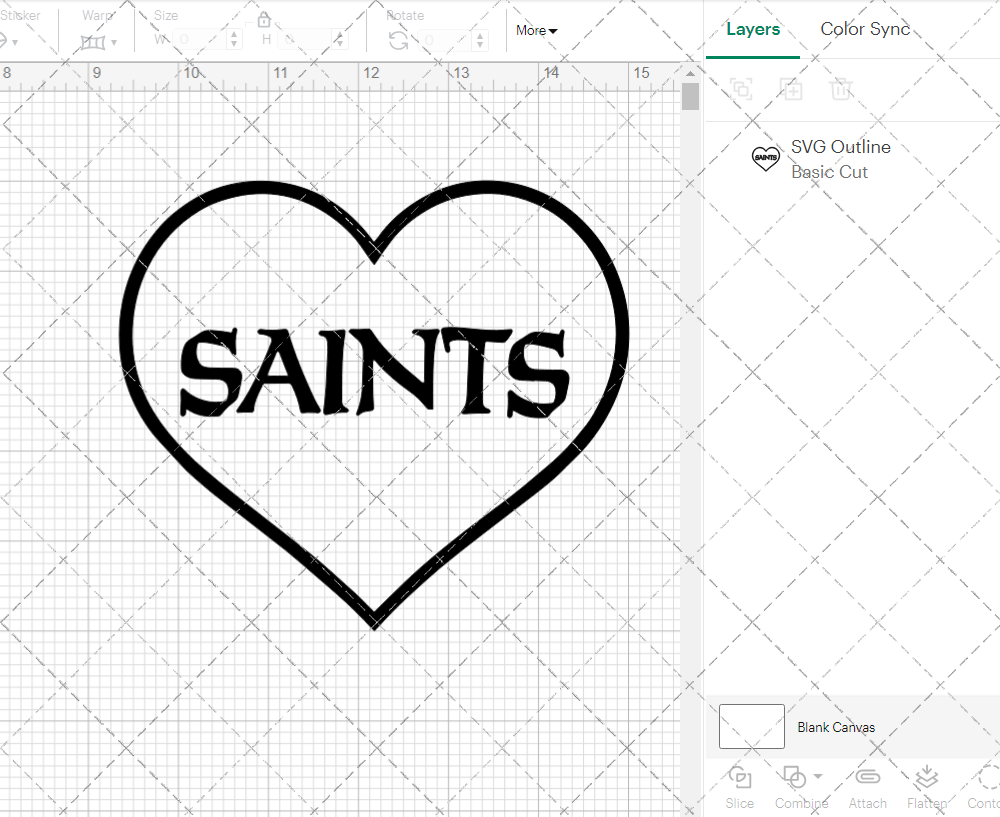Click the Duplicate layer icon

791,89
